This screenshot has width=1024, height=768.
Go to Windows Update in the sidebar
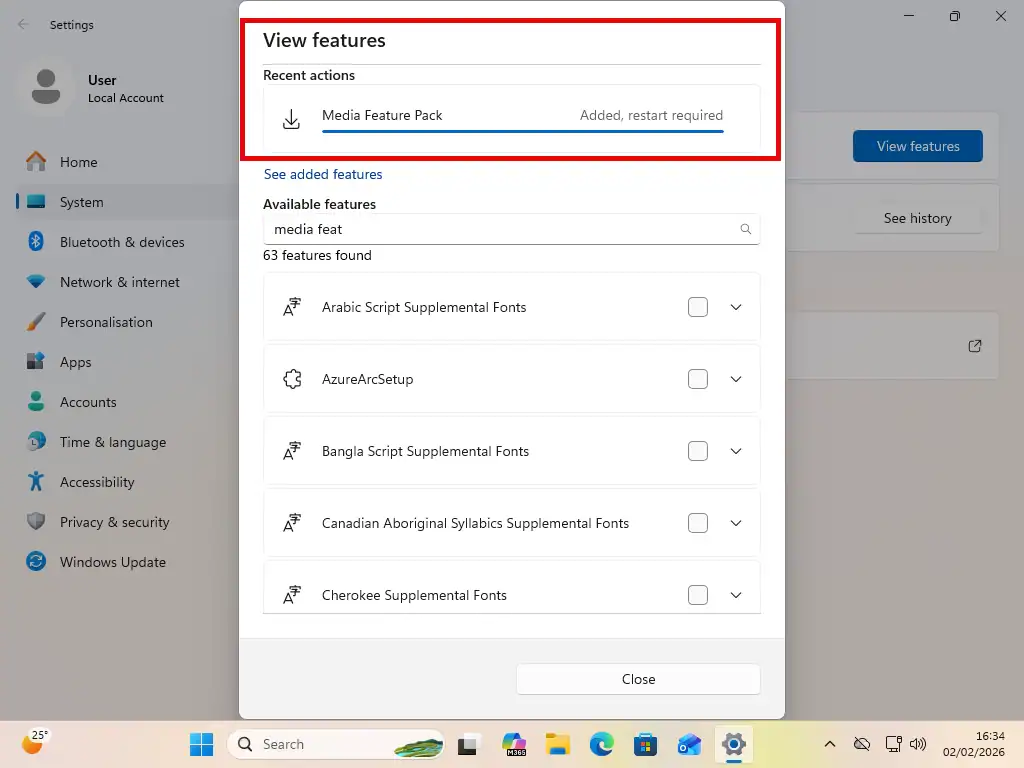[x=112, y=562]
